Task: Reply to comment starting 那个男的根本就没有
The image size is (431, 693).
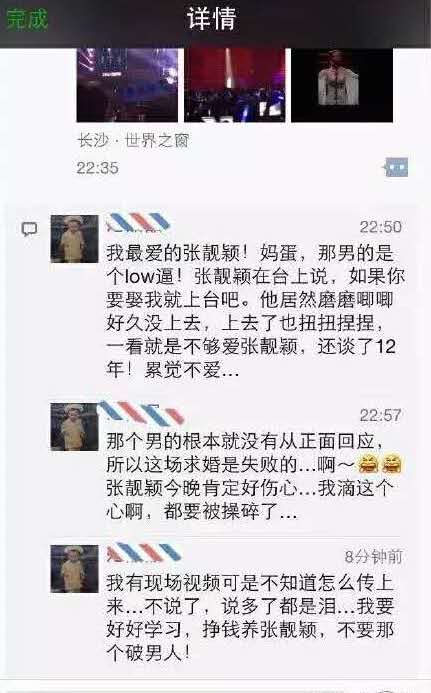Action: [x=254, y=476]
